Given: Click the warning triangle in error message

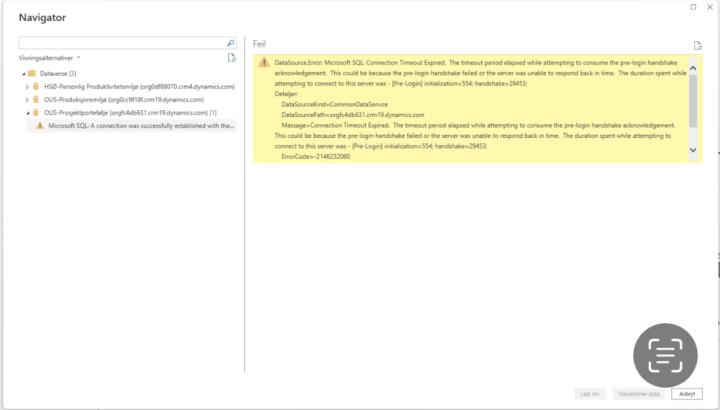Looking at the screenshot, I should 264,62.
